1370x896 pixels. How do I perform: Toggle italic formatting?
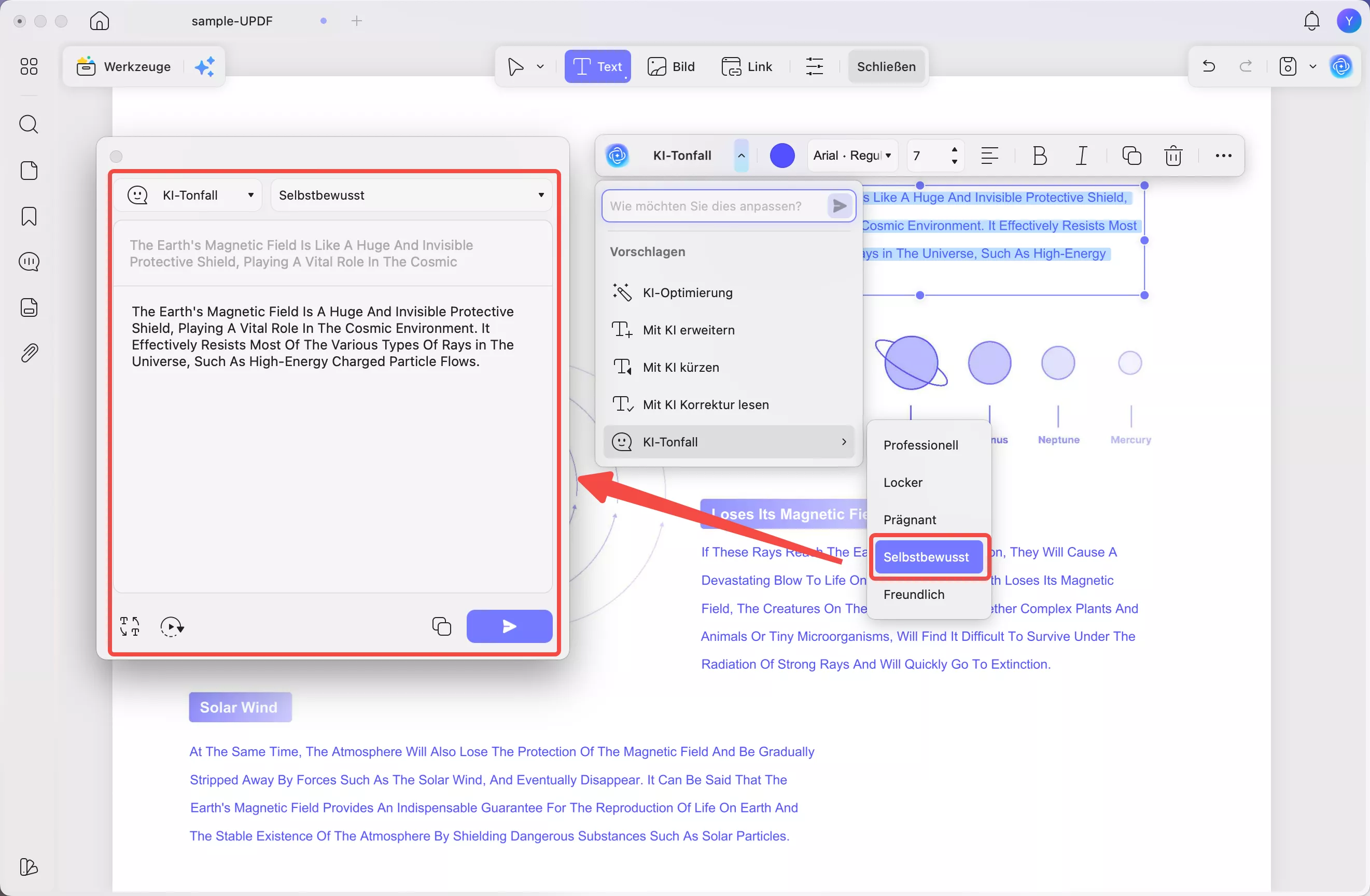tap(1081, 156)
